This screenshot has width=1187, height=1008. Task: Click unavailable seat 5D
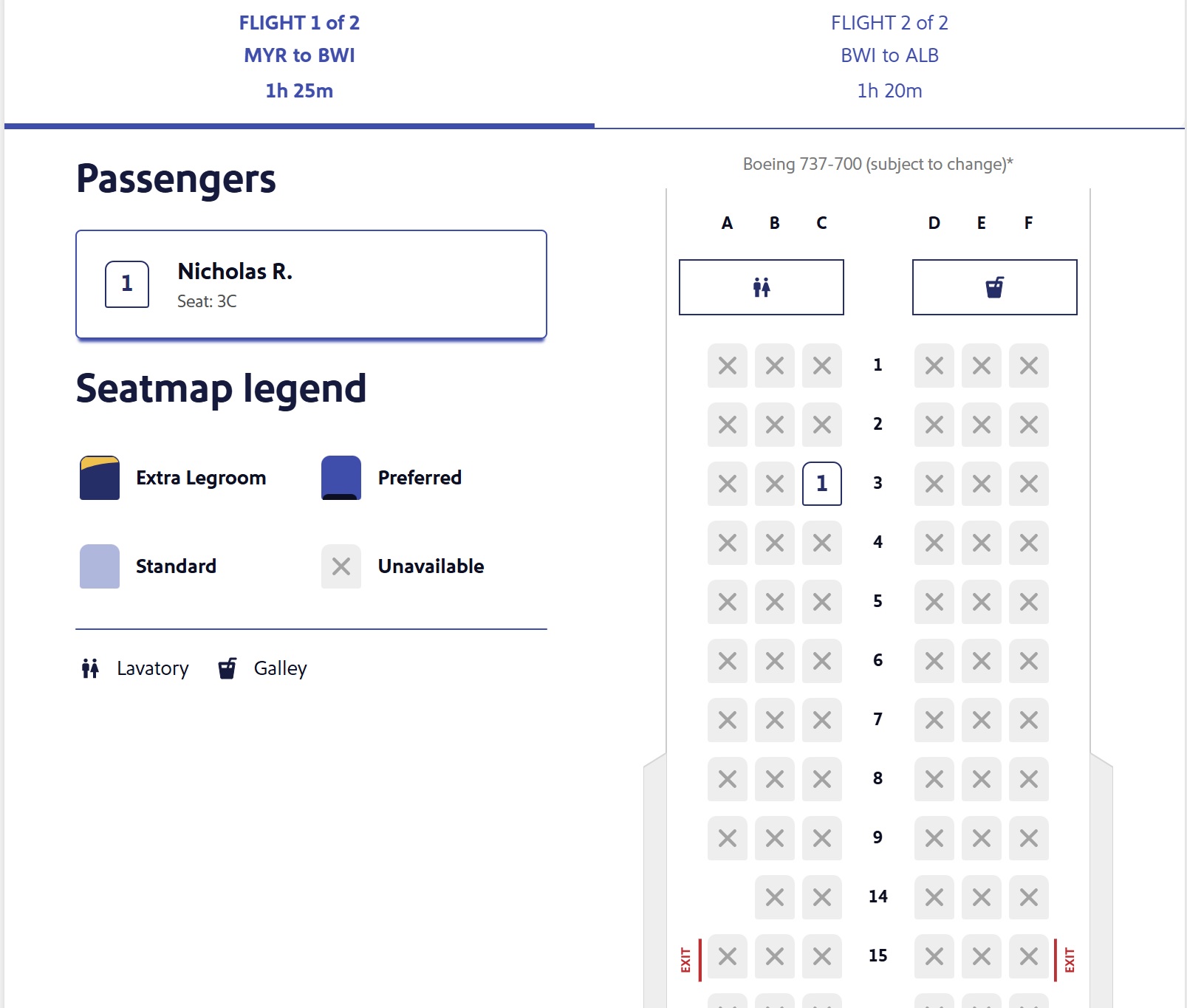(934, 602)
